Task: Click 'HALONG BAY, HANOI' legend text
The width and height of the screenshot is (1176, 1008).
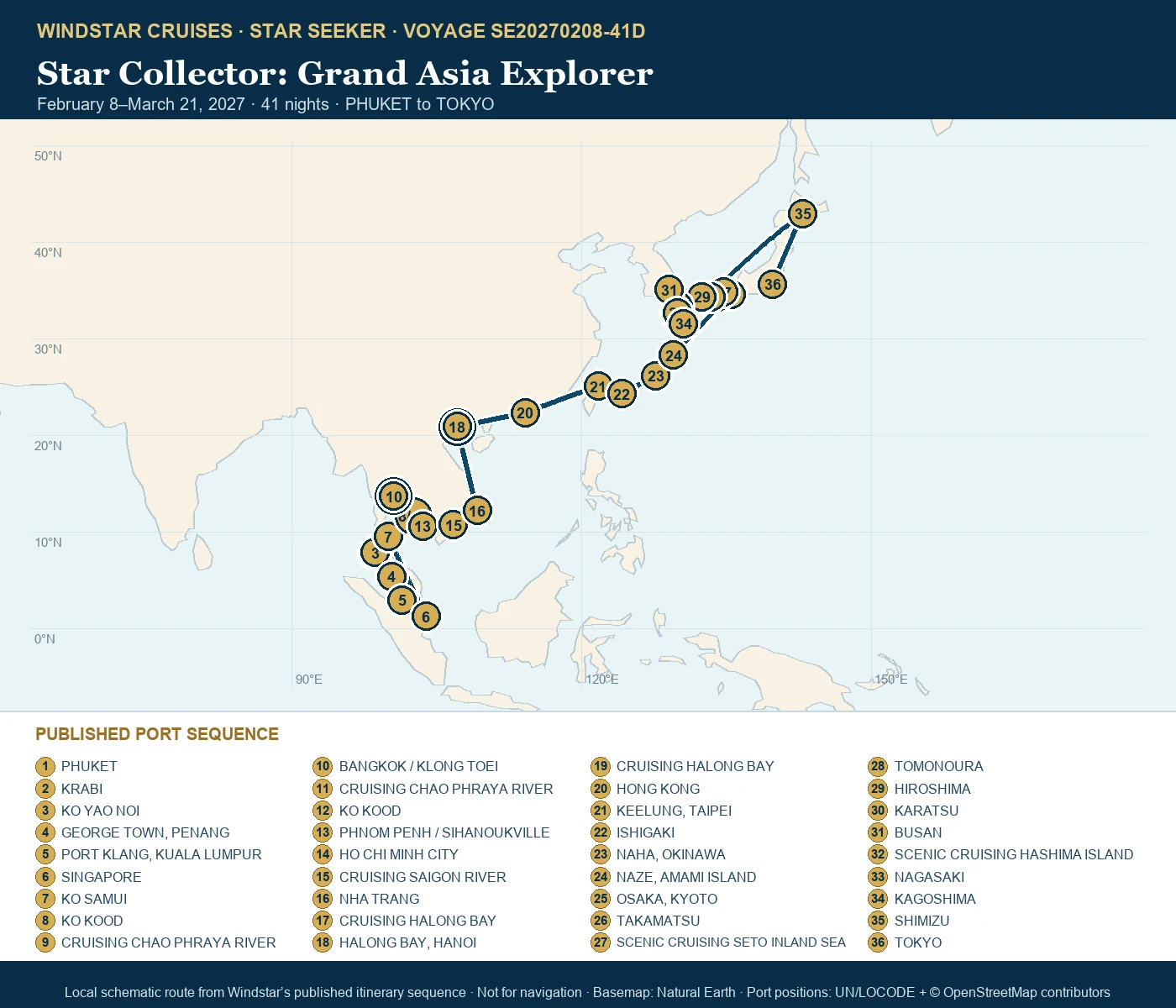Action: (407, 942)
